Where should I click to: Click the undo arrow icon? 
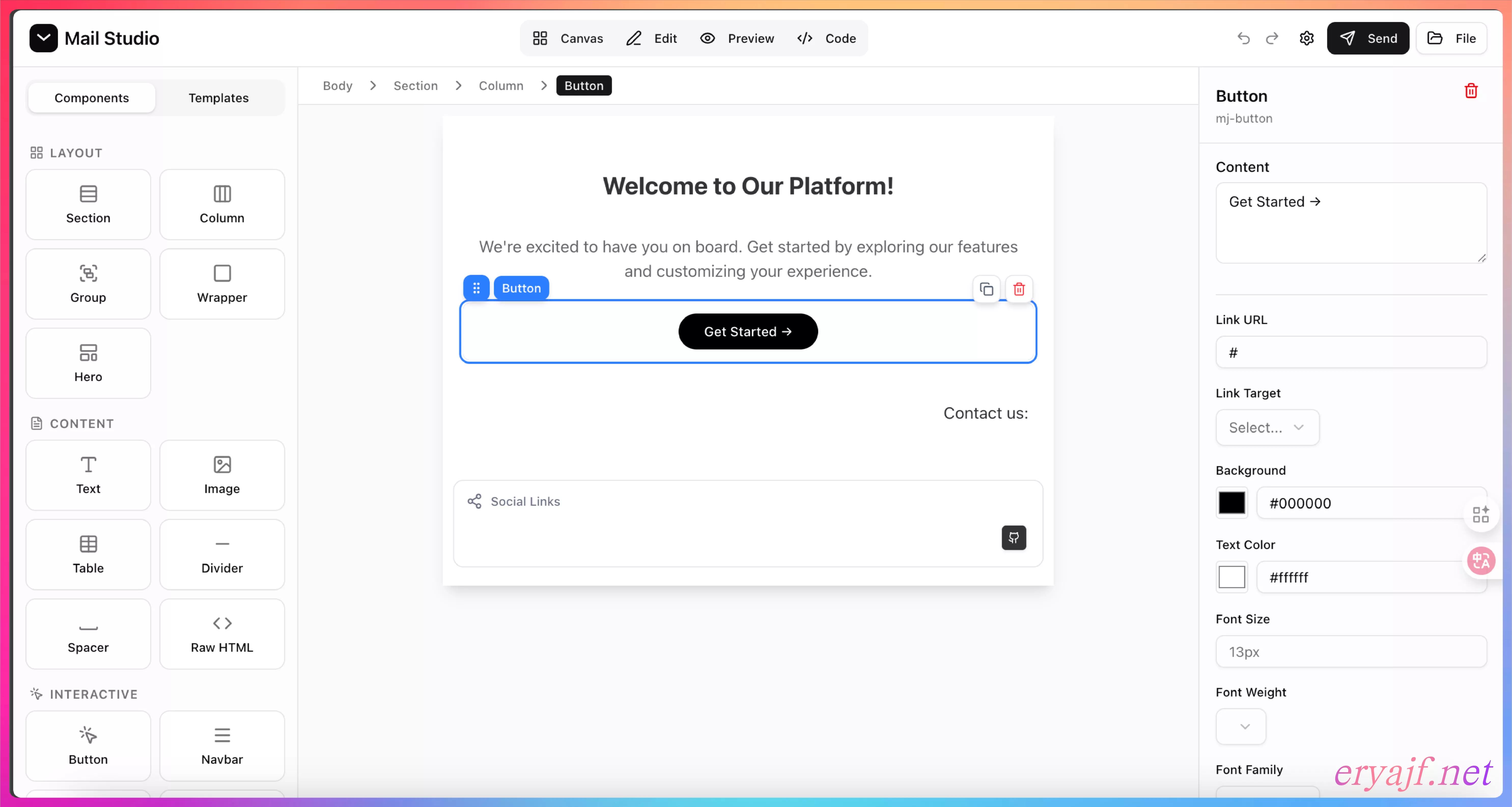pyautogui.click(x=1243, y=38)
